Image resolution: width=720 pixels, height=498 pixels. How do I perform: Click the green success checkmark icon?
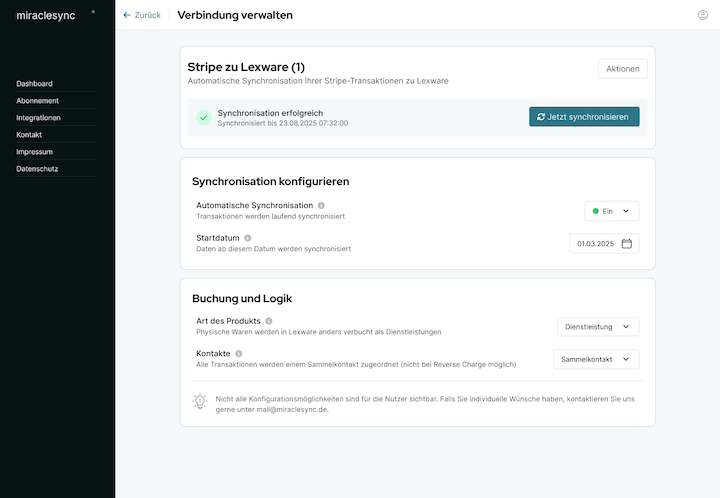coord(203,117)
